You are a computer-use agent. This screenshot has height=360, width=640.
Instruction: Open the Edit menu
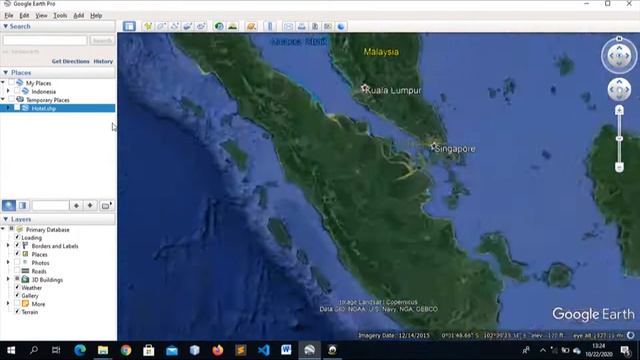click(x=24, y=16)
